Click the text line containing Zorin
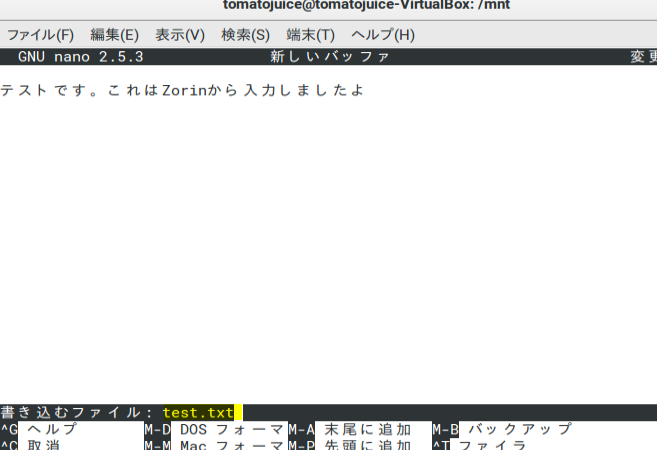The height and width of the screenshot is (450, 657). coord(182,91)
